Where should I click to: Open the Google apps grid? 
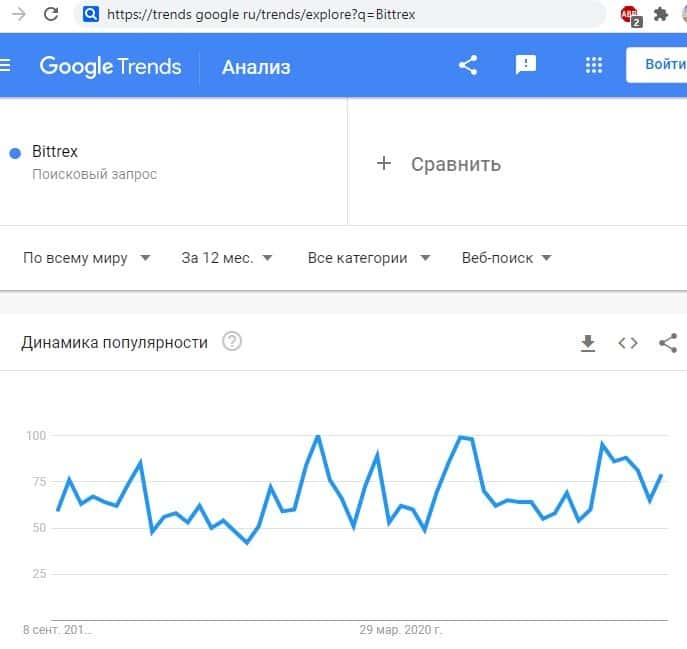[593, 65]
